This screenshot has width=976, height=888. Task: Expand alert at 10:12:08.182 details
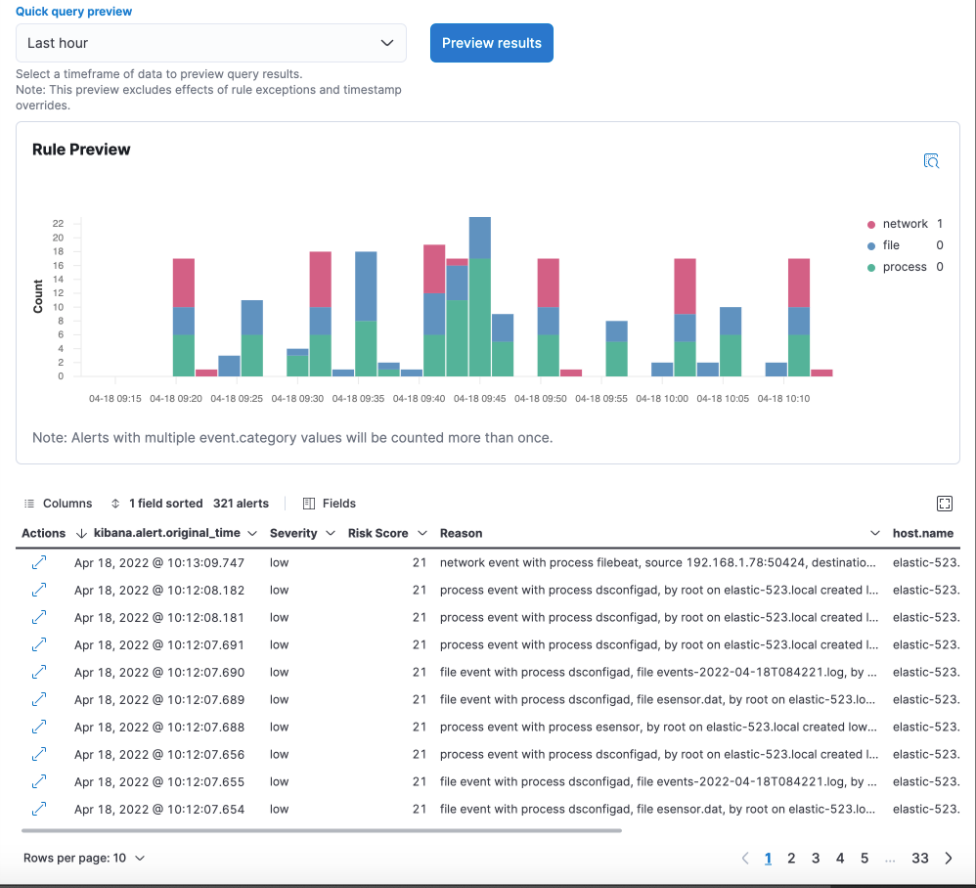[39, 590]
